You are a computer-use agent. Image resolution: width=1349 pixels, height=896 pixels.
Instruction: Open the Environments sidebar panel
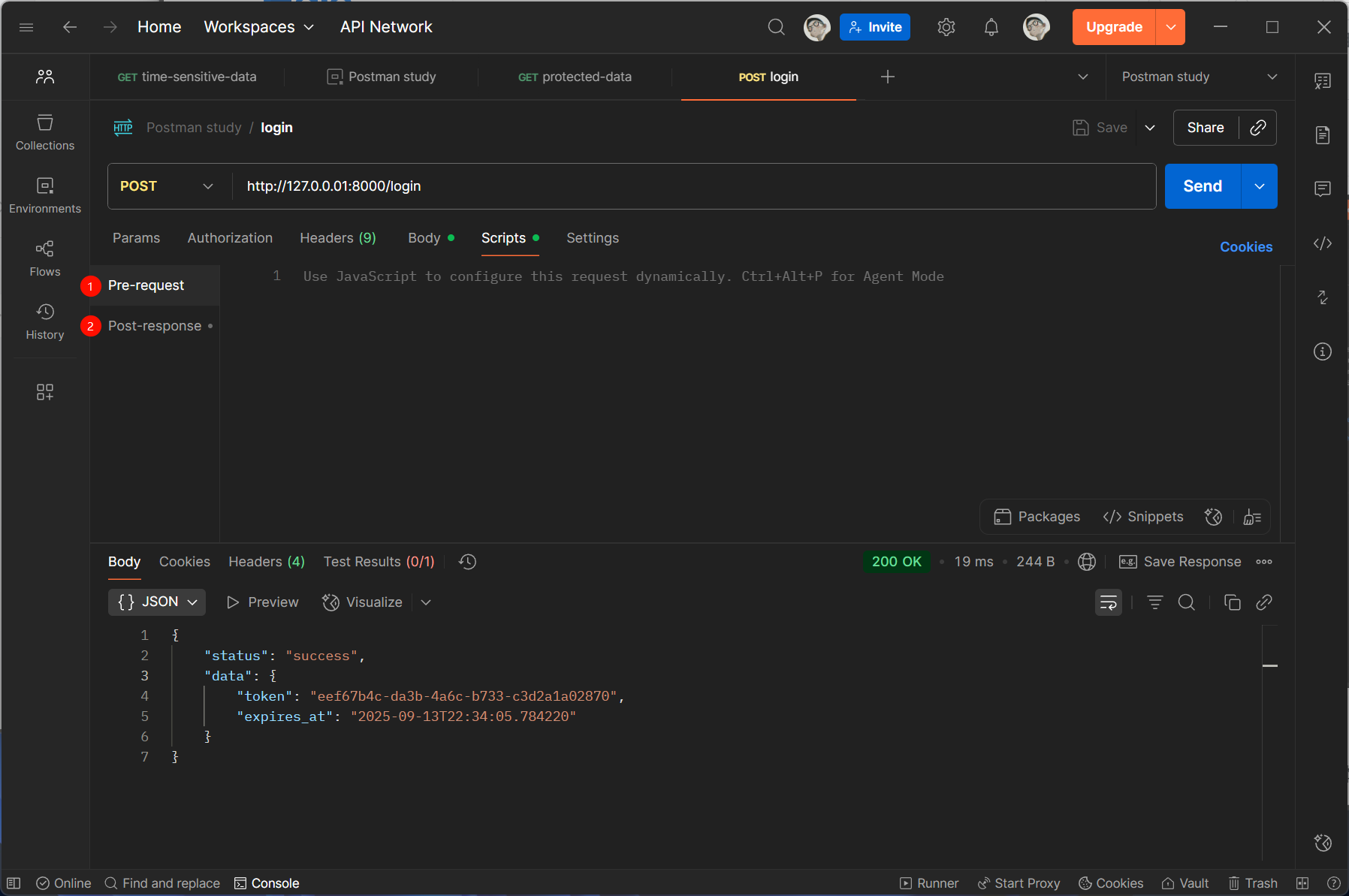pyautogui.click(x=45, y=195)
